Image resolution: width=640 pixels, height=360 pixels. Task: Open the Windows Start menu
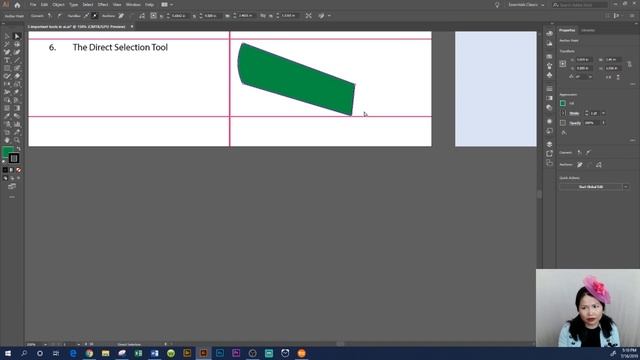coord(8,353)
